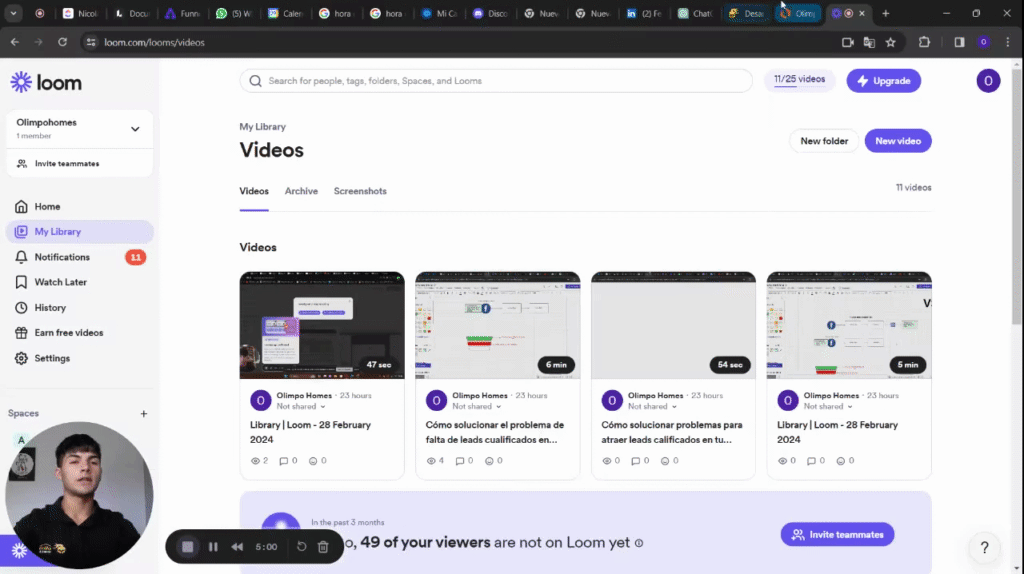Switch to the Archive tab
Screen dimensions: 1024x574
(x=301, y=191)
